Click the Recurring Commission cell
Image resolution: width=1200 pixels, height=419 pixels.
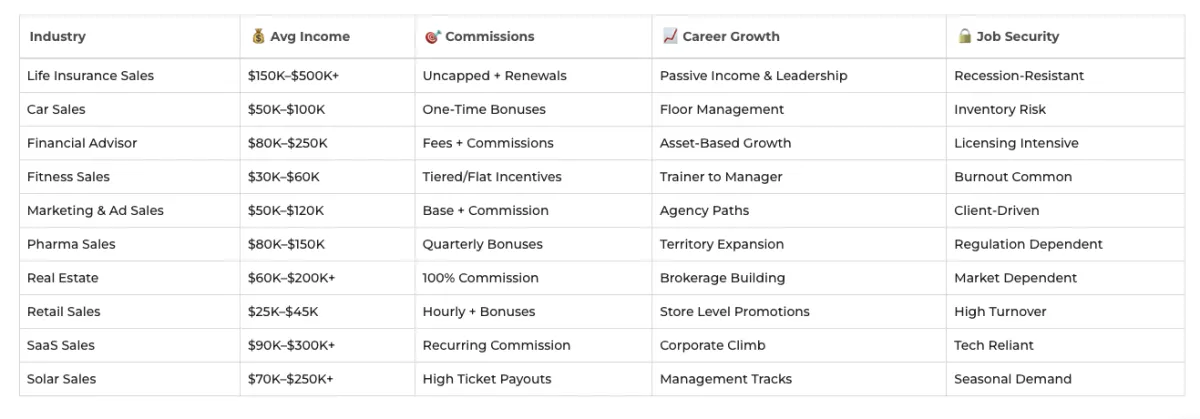tap(496, 345)
